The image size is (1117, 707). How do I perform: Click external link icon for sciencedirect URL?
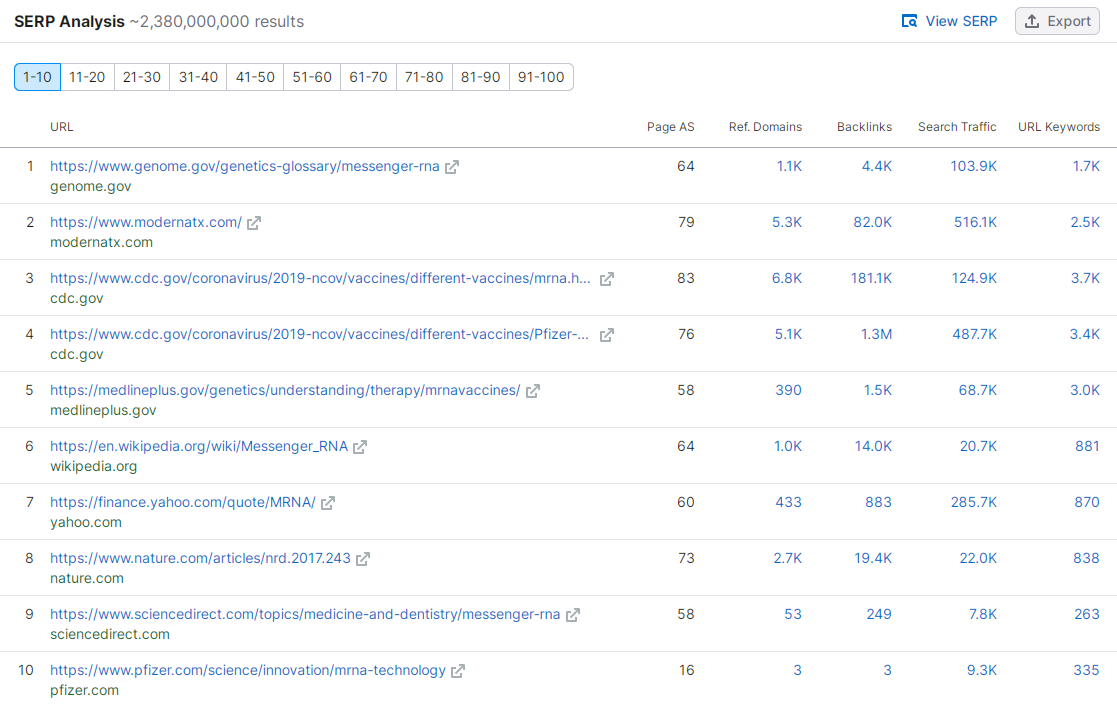(573, 615)
